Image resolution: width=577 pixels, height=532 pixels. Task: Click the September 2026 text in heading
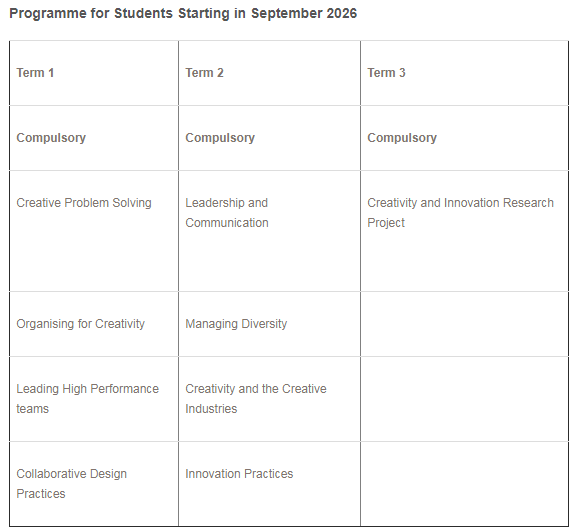coord(304,14)
